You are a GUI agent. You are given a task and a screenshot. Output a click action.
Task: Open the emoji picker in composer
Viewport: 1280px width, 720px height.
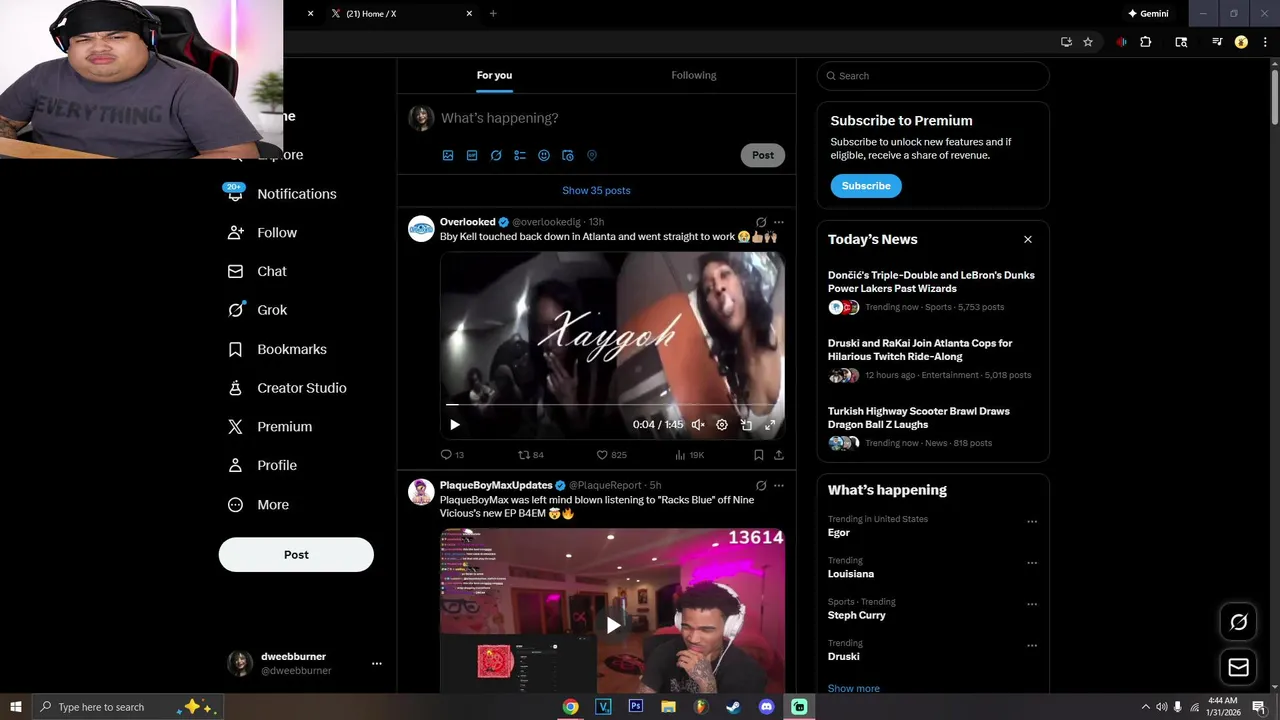[544, 155]
